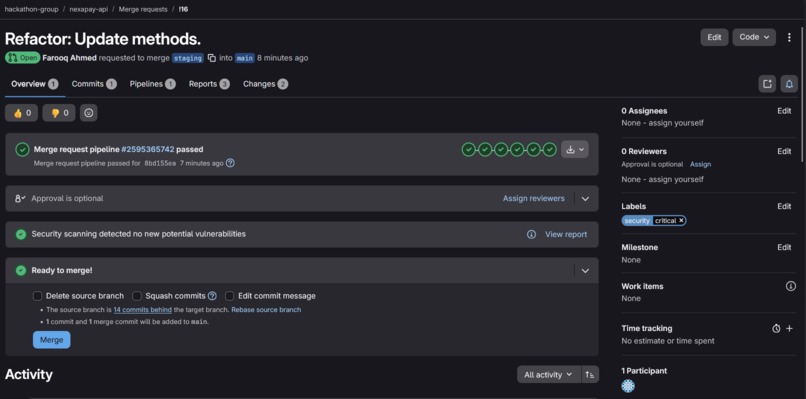Open the add emoji reaction picker
The image size is (806, 399).
(89, 113)
